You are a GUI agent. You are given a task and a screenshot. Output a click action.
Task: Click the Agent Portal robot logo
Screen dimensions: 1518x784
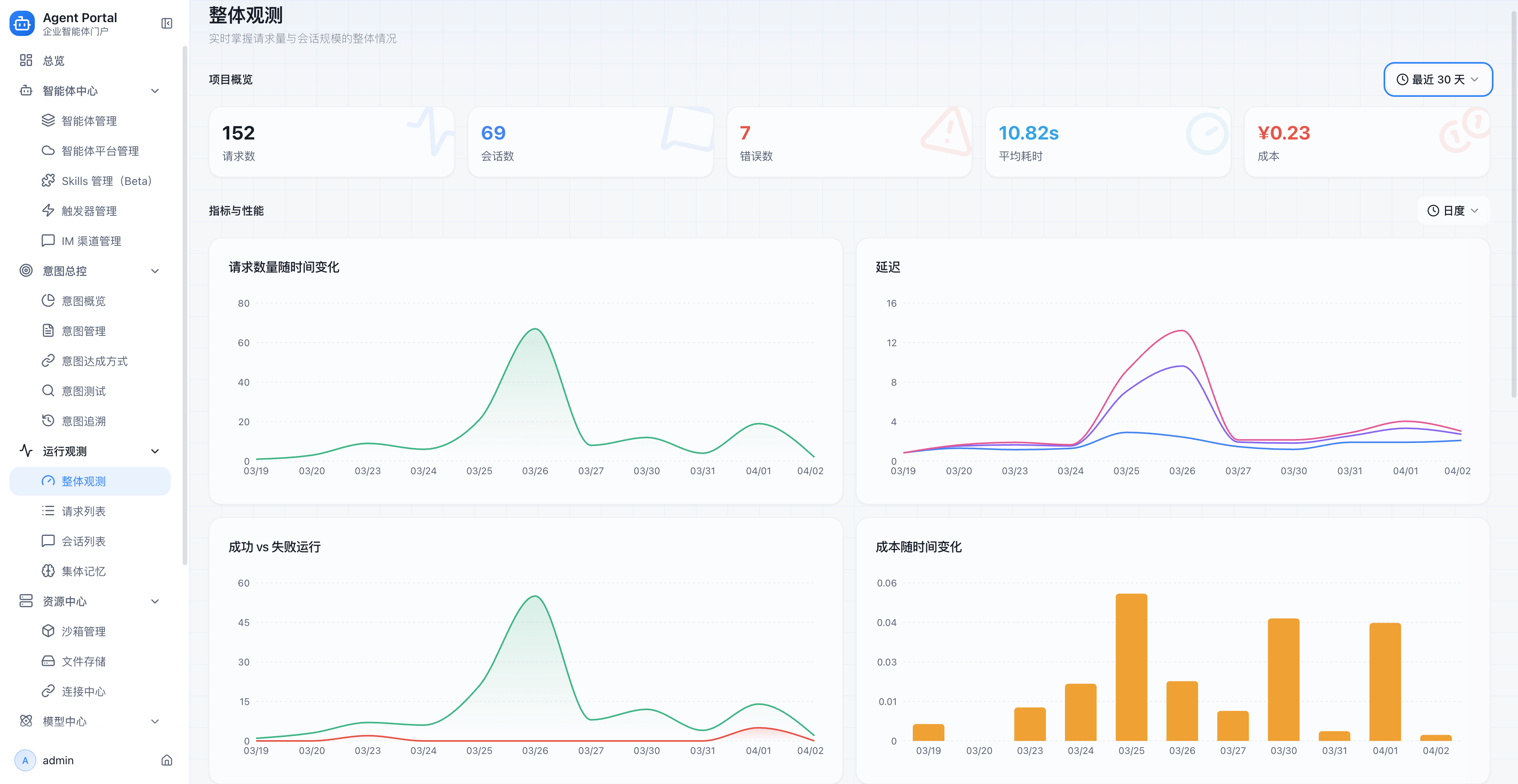23,24
